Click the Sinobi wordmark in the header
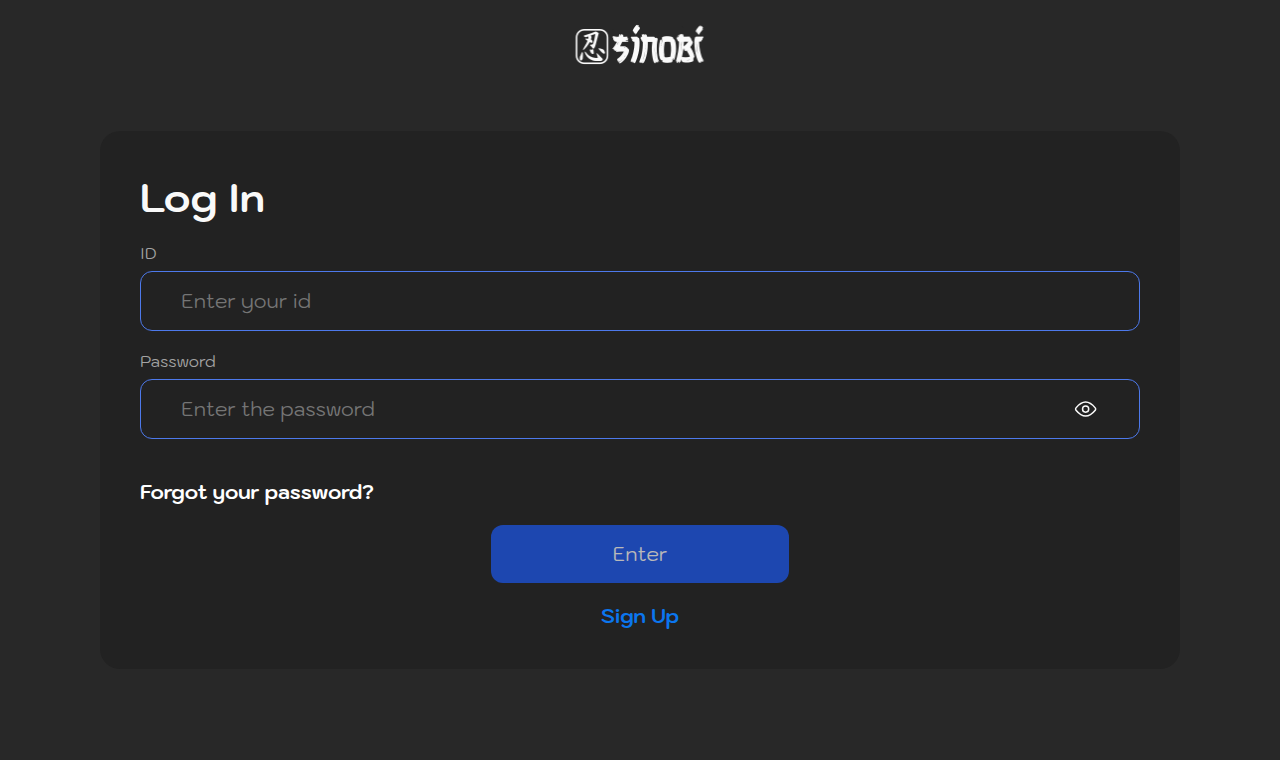 click(x=658, y=46)
